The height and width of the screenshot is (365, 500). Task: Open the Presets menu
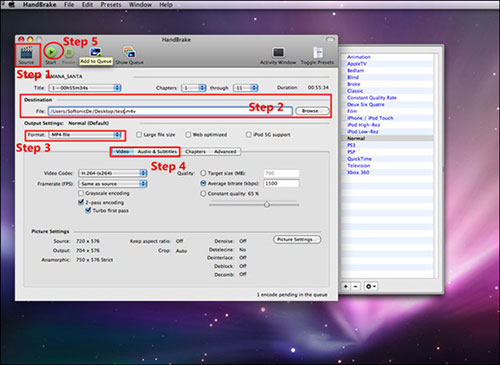coord(111,5)
